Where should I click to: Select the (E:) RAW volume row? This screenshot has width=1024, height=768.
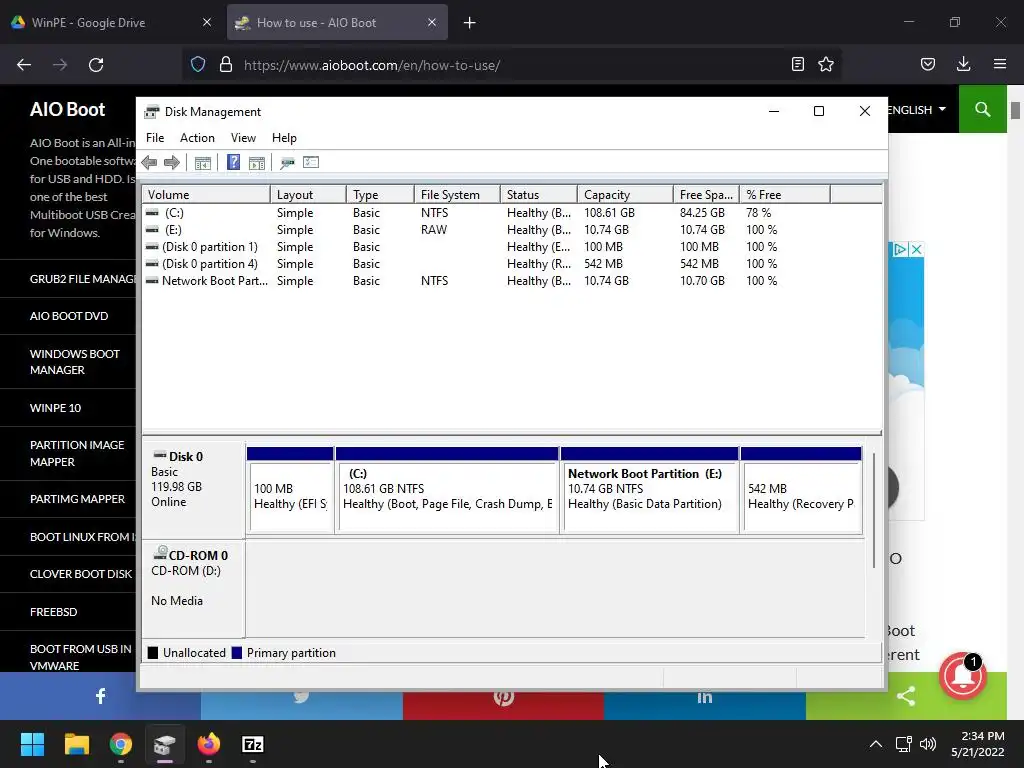(512, 230)
